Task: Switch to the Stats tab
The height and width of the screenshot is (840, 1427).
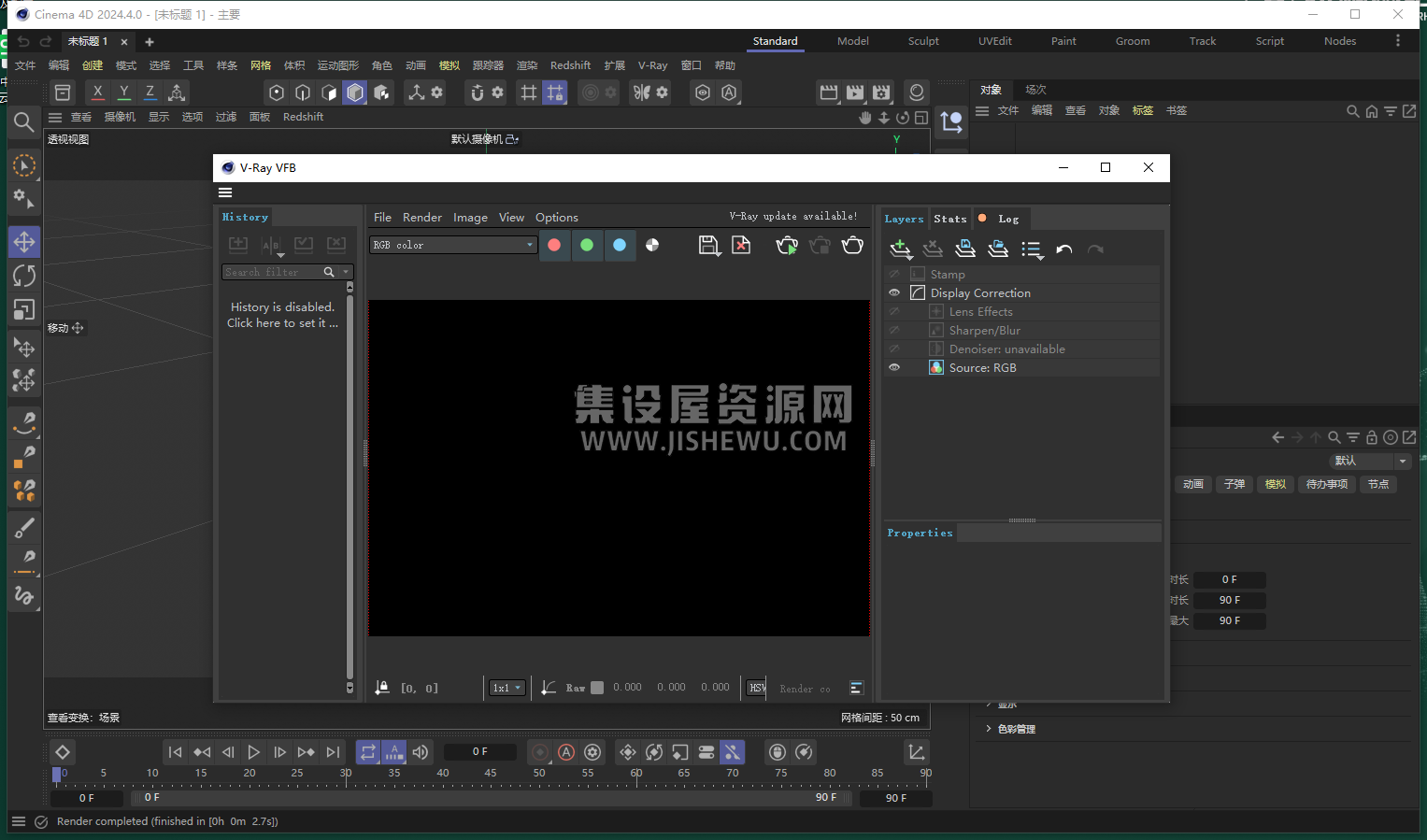Action: pyautogui.click(x=950, y=219)
